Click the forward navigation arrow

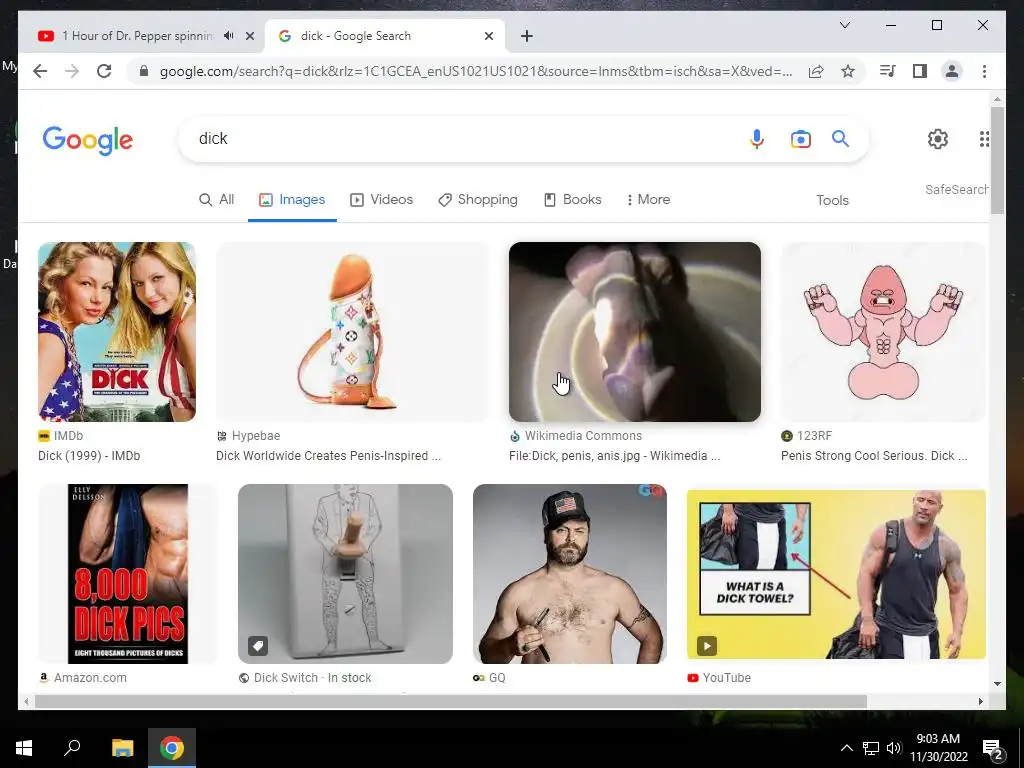72,71
